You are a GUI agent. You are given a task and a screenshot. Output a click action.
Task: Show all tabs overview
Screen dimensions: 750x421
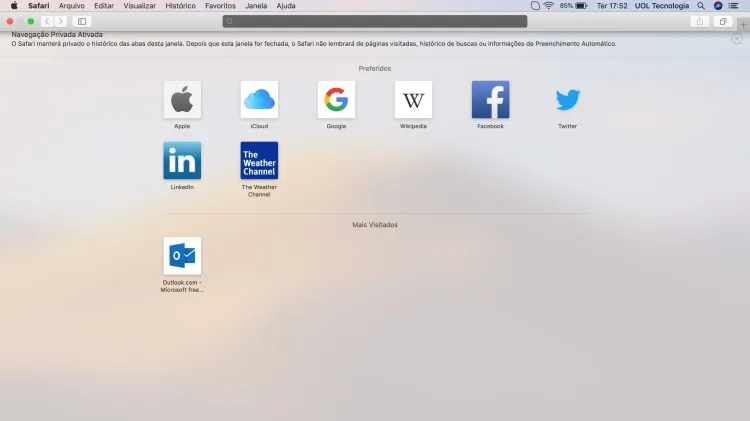point(723,21)
